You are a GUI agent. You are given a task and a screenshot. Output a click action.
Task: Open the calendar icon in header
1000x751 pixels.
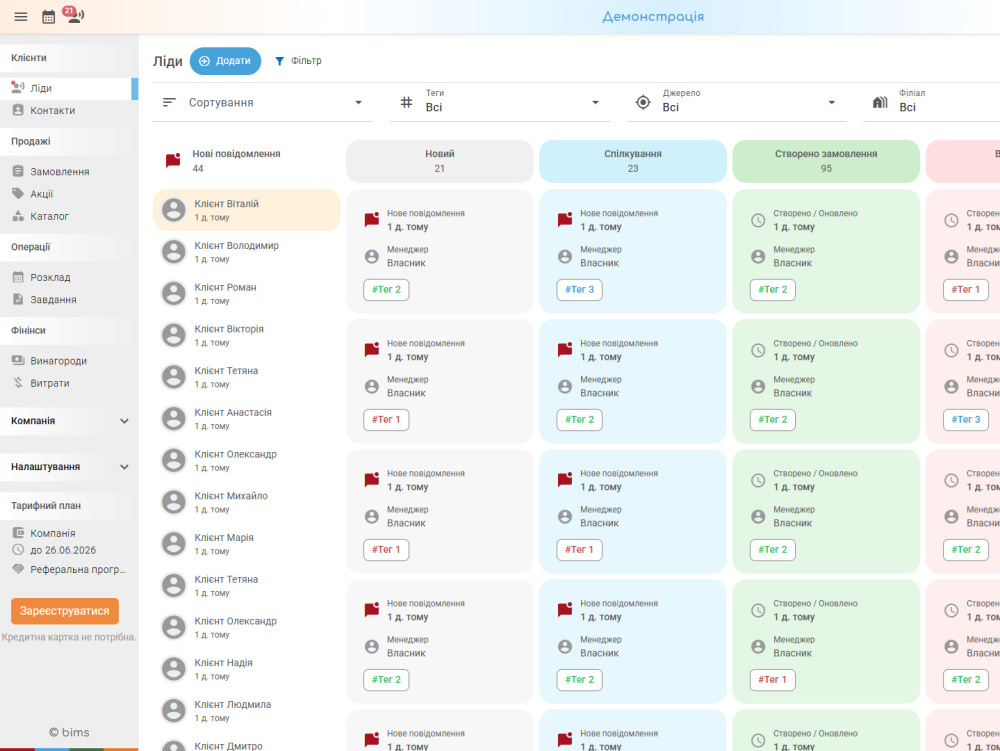(48, 17)
